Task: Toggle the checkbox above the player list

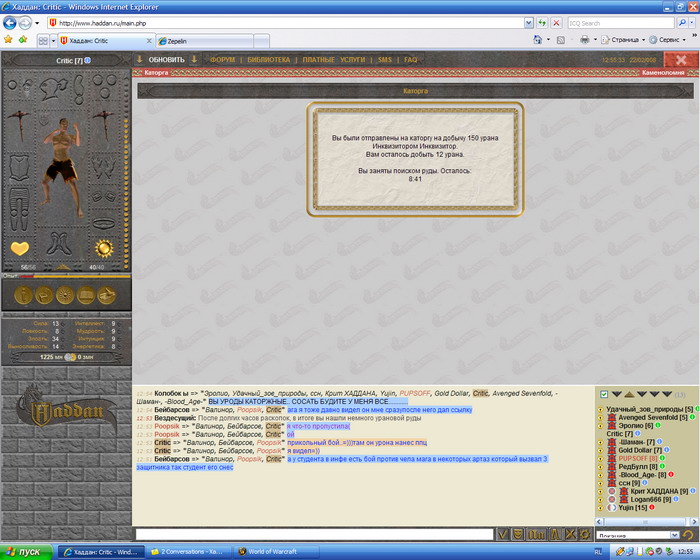Action: [603, 394]
